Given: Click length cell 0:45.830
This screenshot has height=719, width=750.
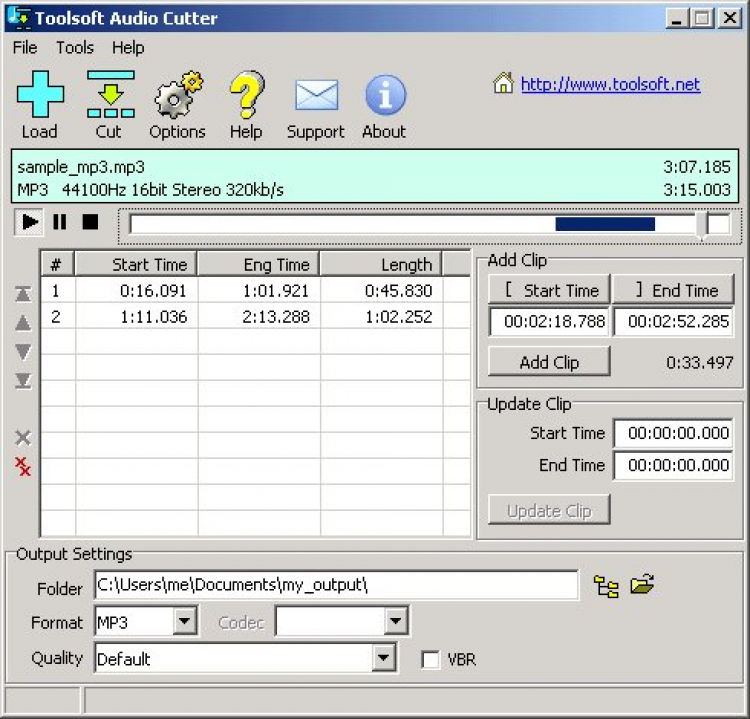Looking at the screenshot, I should click(x=398, y=291).
